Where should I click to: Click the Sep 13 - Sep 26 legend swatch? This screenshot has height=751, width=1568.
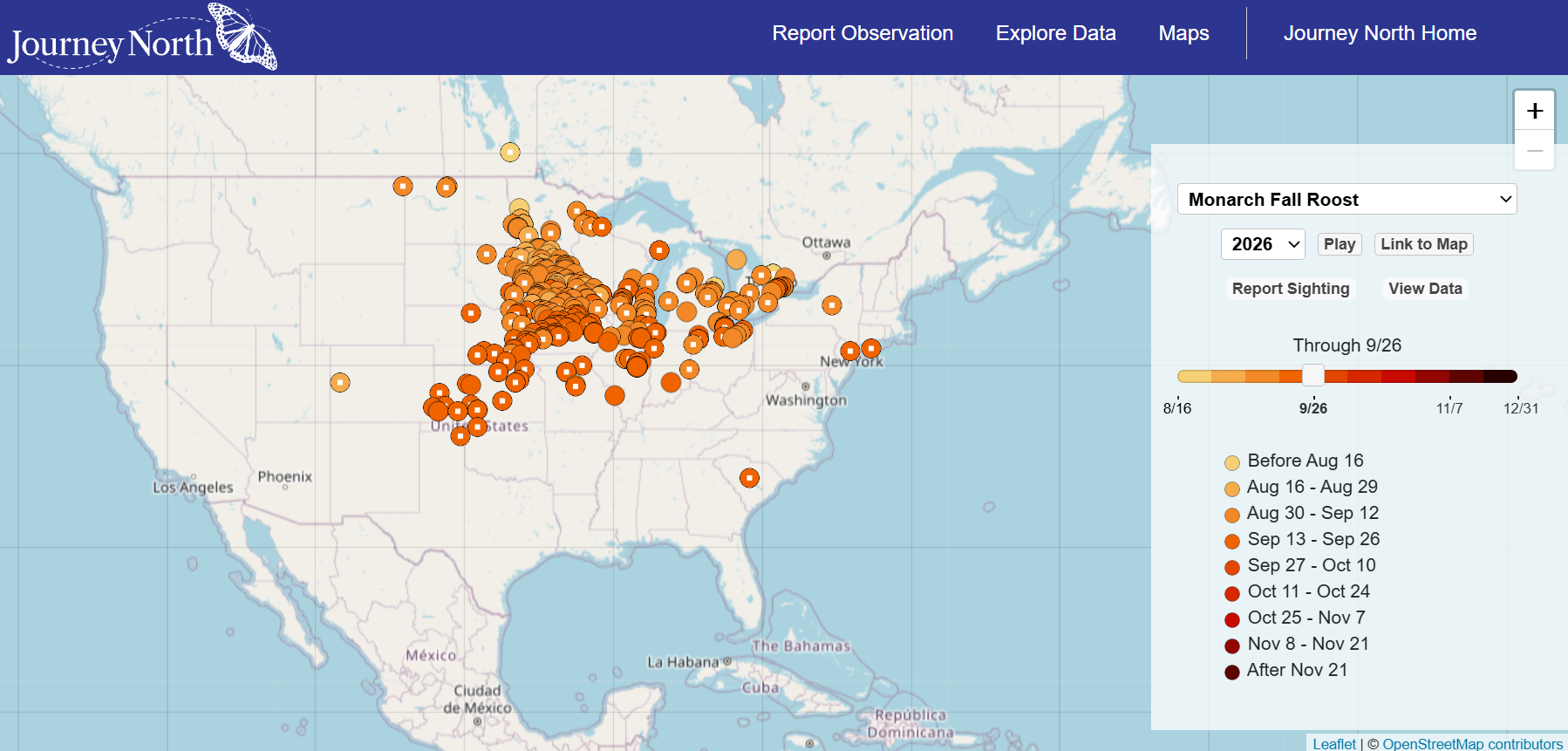1232,541
